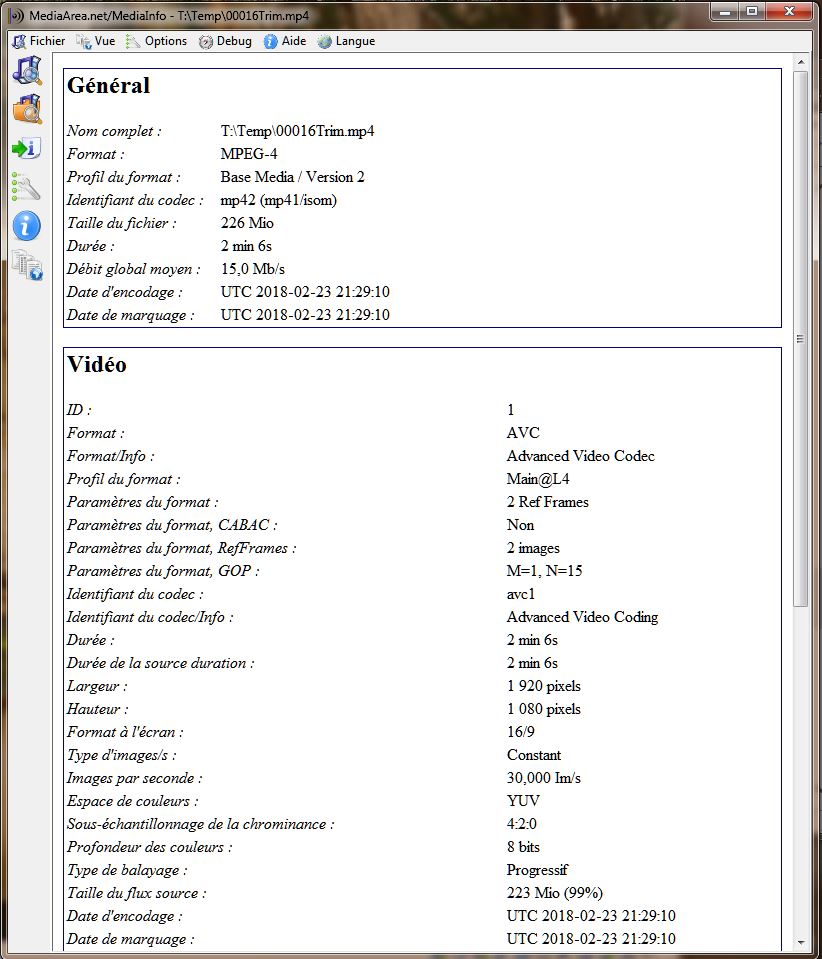Click the Type de balayage label
The height and width of the screenshot is (959, 822).
(x=127, y=870)
